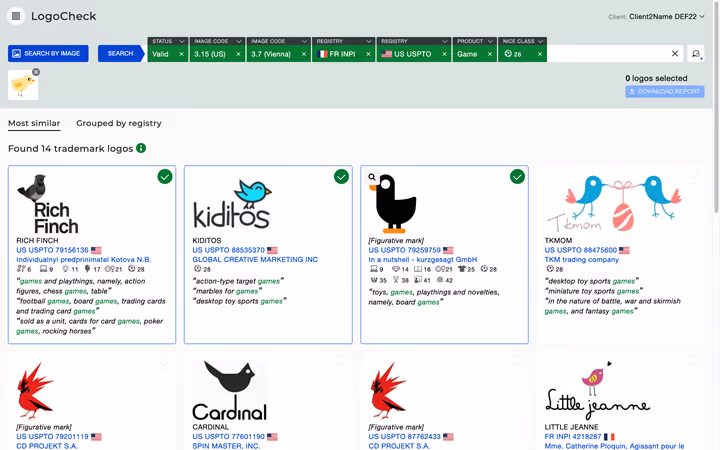The width and height of the screenshot is (720, 450).
Task: Open the US USPTO 79259759 link
Action: coord(405,250)
